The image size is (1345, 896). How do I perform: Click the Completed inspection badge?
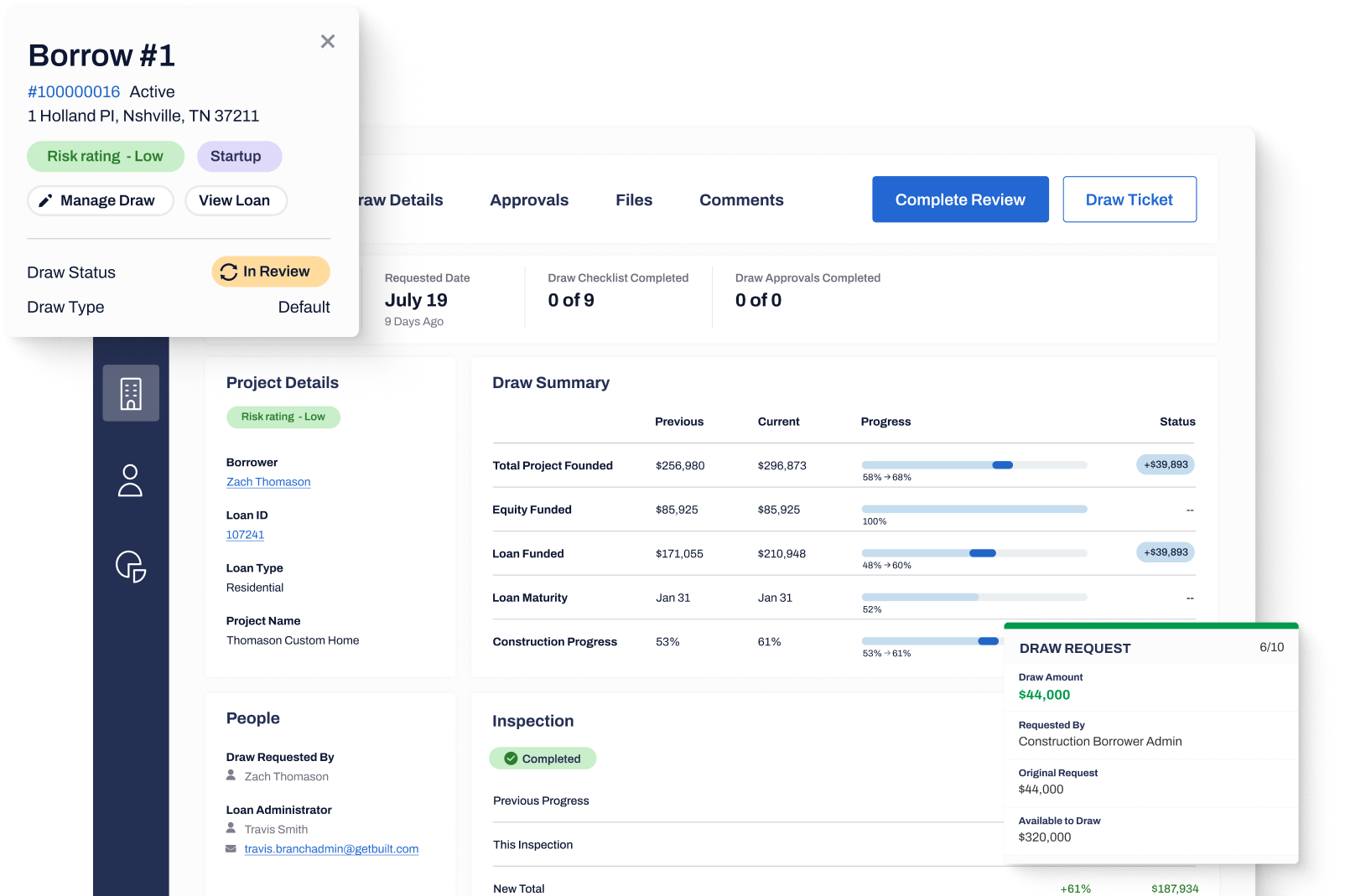click(543, 759)
